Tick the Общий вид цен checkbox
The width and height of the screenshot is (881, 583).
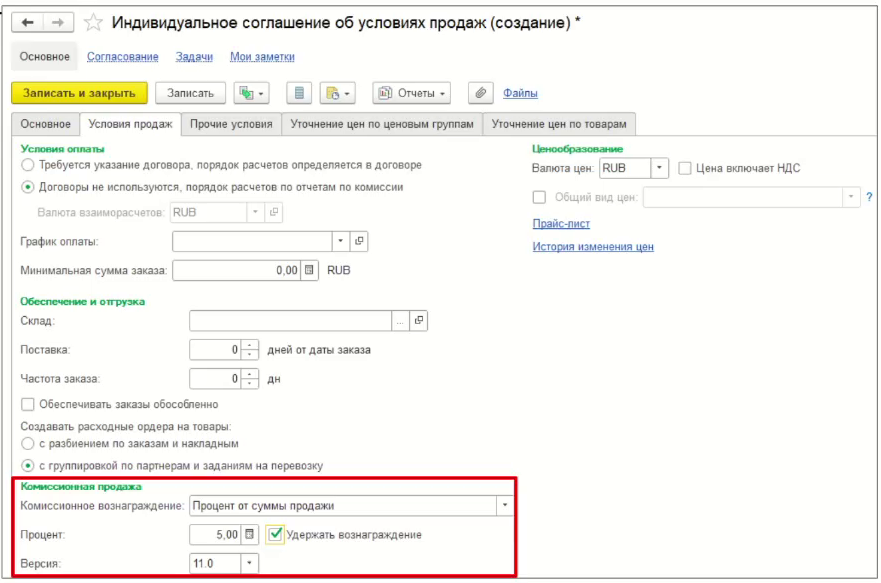click(x=539, y=197)
